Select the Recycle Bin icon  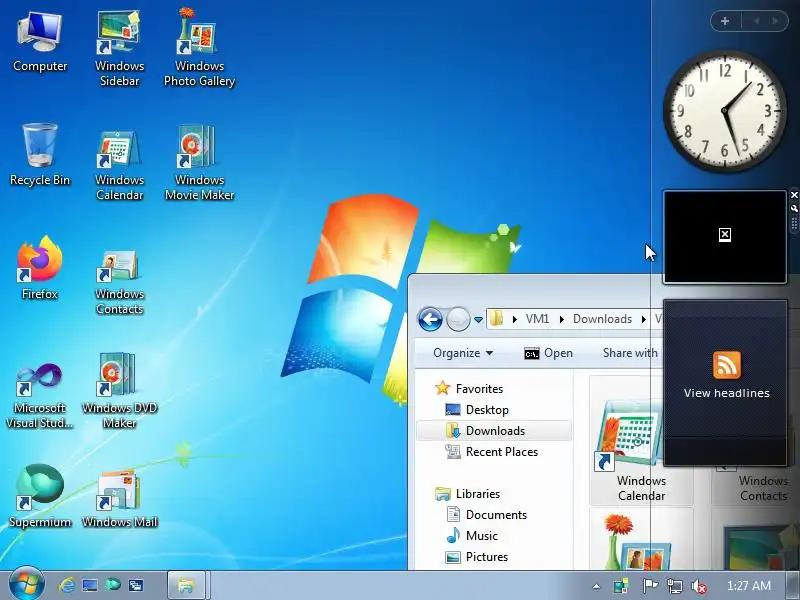(40, 155)
